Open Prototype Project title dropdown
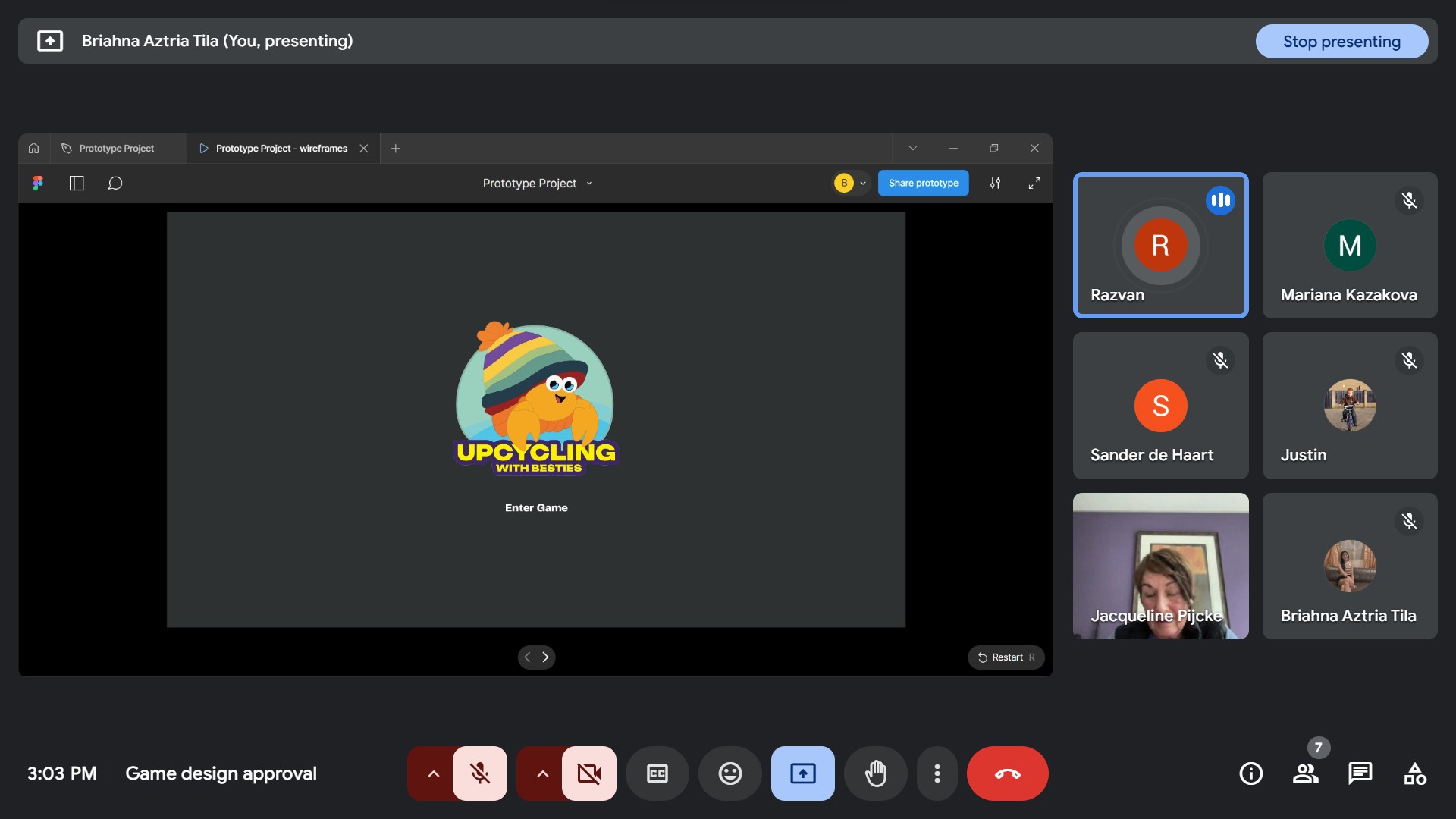The height and width of the screenshot is (819, 1456). 537,183
